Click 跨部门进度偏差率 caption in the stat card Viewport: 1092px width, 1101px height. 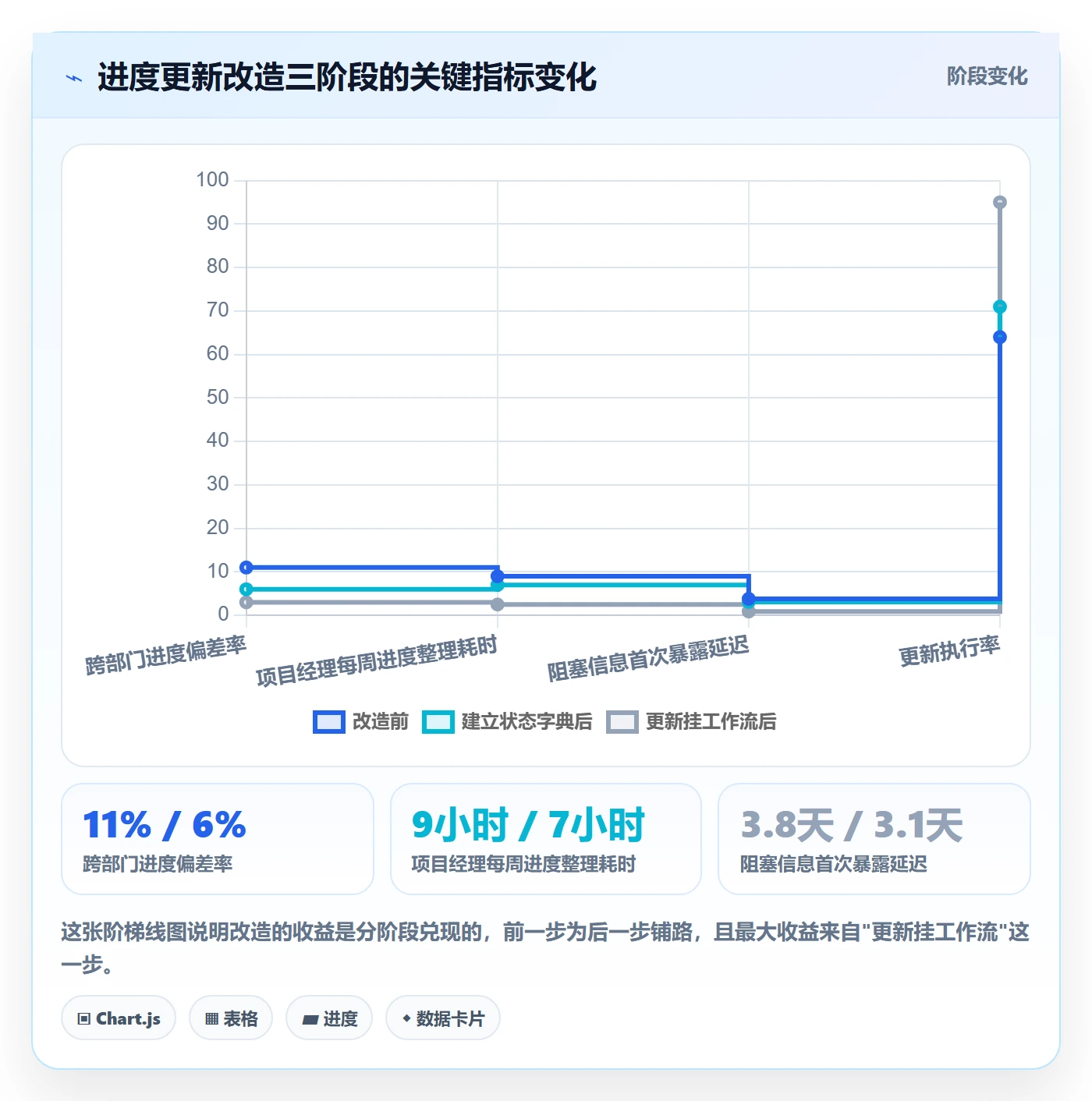click(x=158, y=864)
